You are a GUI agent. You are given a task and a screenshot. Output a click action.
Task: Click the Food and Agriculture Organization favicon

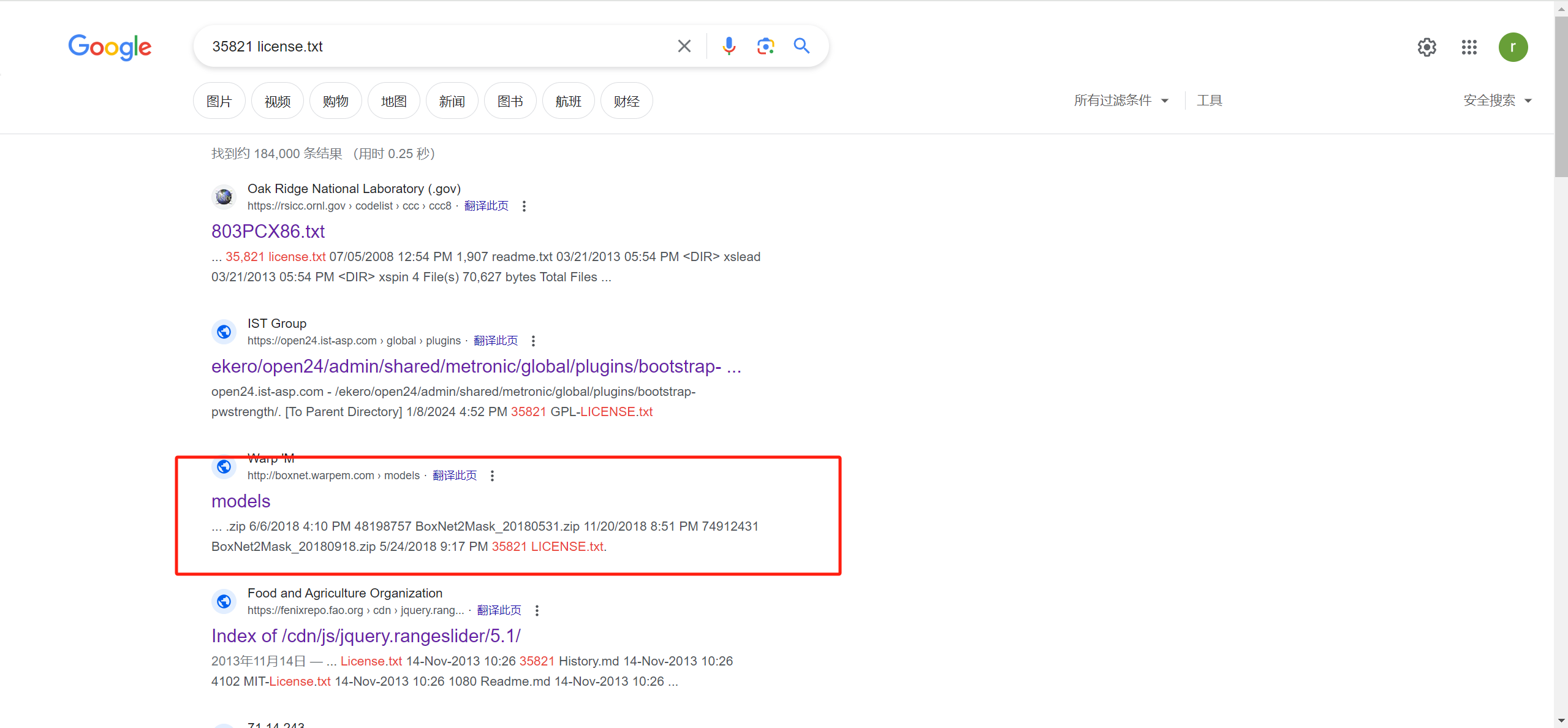click(224, 601)
